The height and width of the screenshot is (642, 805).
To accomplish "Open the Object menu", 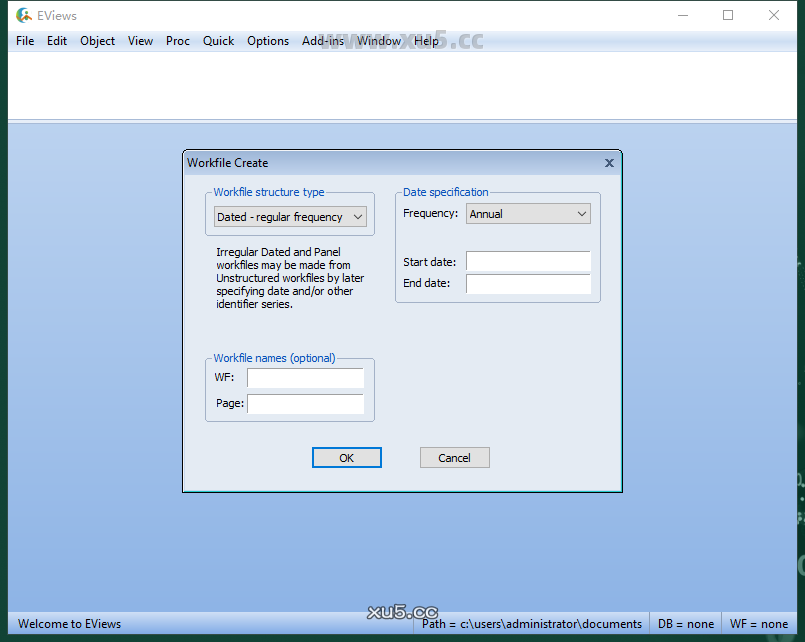I will coord(97,41).
